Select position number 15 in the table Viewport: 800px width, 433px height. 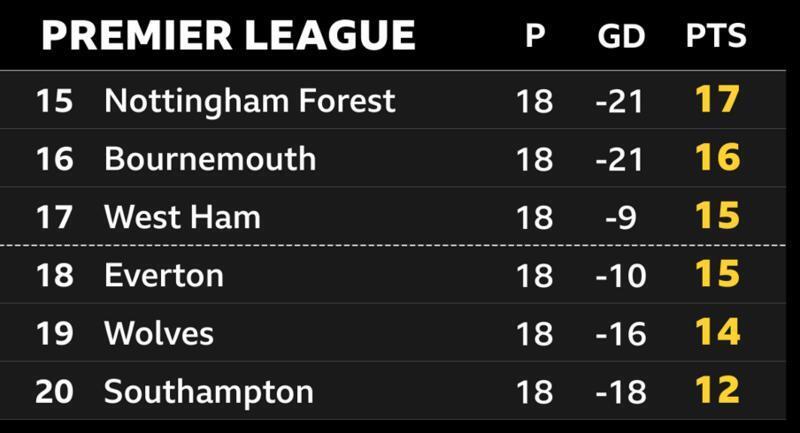pyautogui.click(x=54, y=100)
